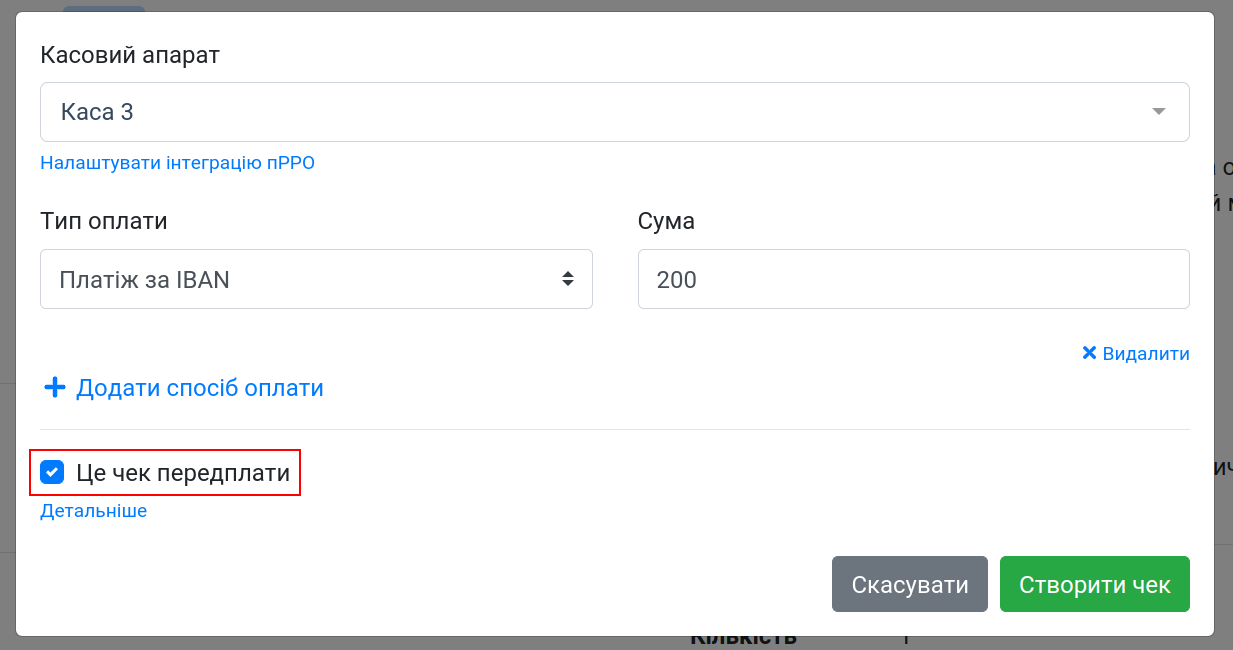Viewport: 1233px width, 650px height.
Task: Expand the Тип оплати Платіж за IBAN select
Action: pos(316,279)
